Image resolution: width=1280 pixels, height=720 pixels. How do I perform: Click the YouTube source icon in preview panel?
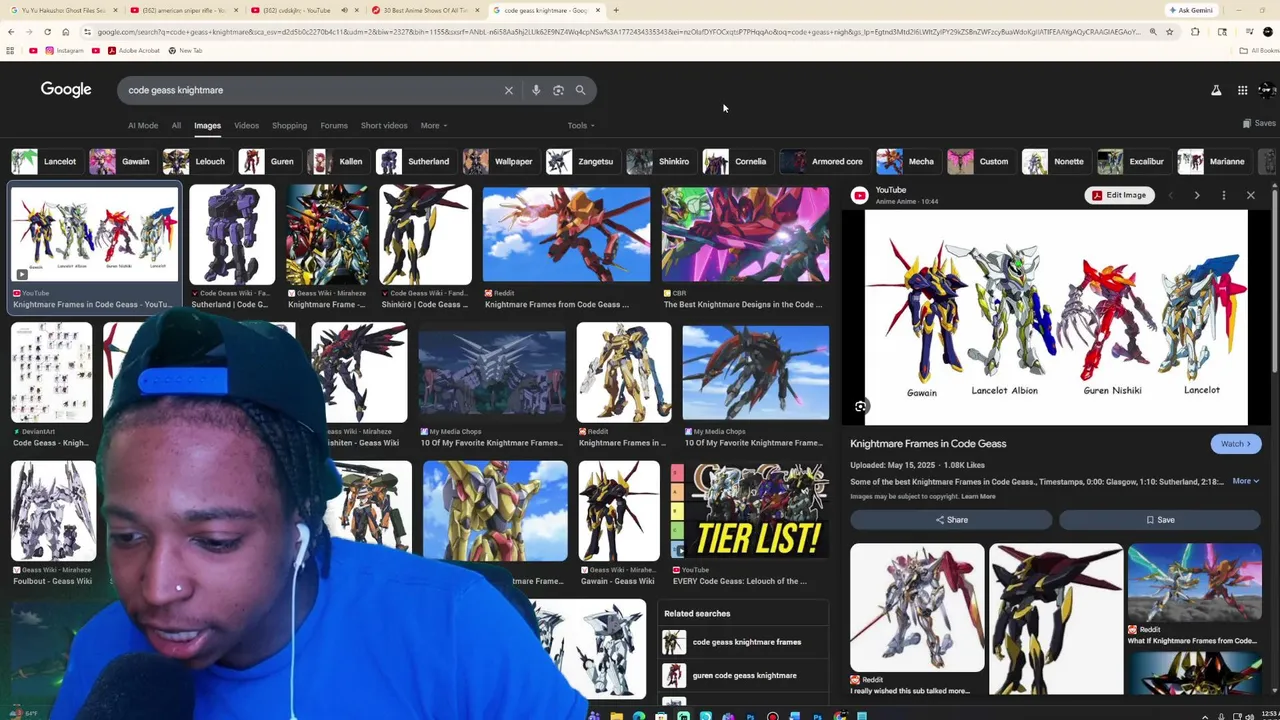pos(859,195)
